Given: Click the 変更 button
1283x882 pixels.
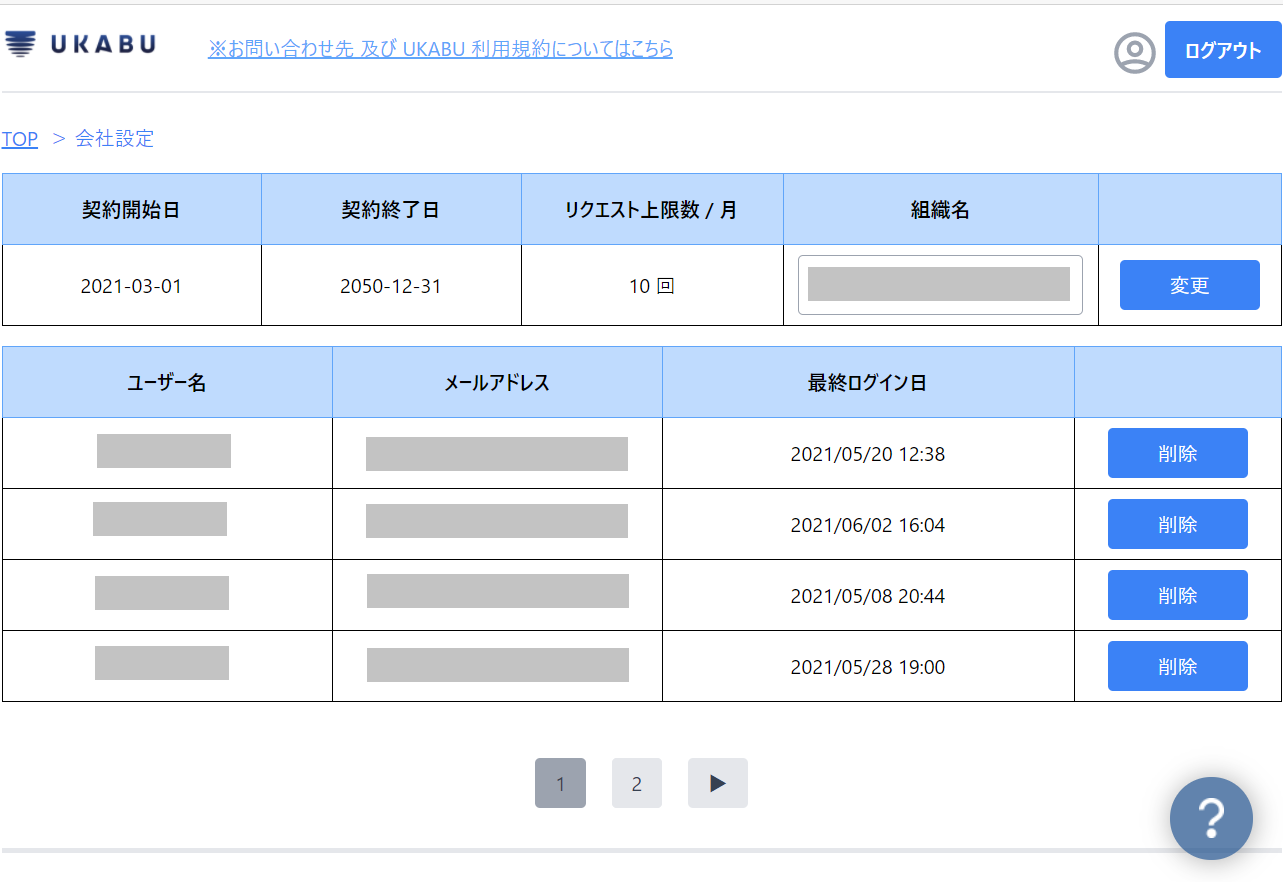Looking at the screenshot, I should [x=1190, y=285].
